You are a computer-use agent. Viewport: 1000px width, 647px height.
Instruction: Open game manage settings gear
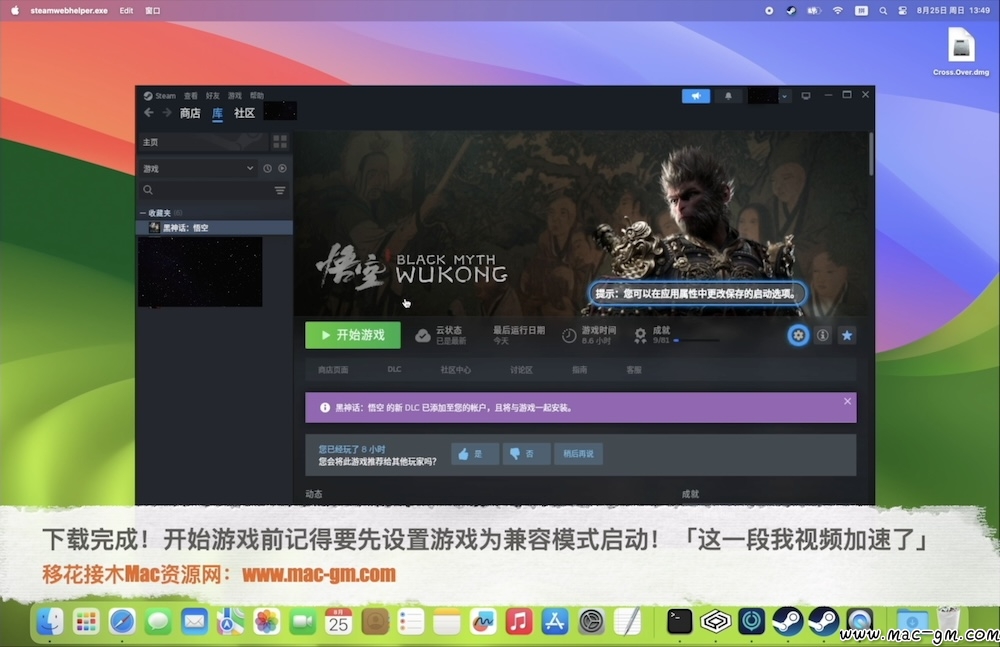click(x=798, y=335)
